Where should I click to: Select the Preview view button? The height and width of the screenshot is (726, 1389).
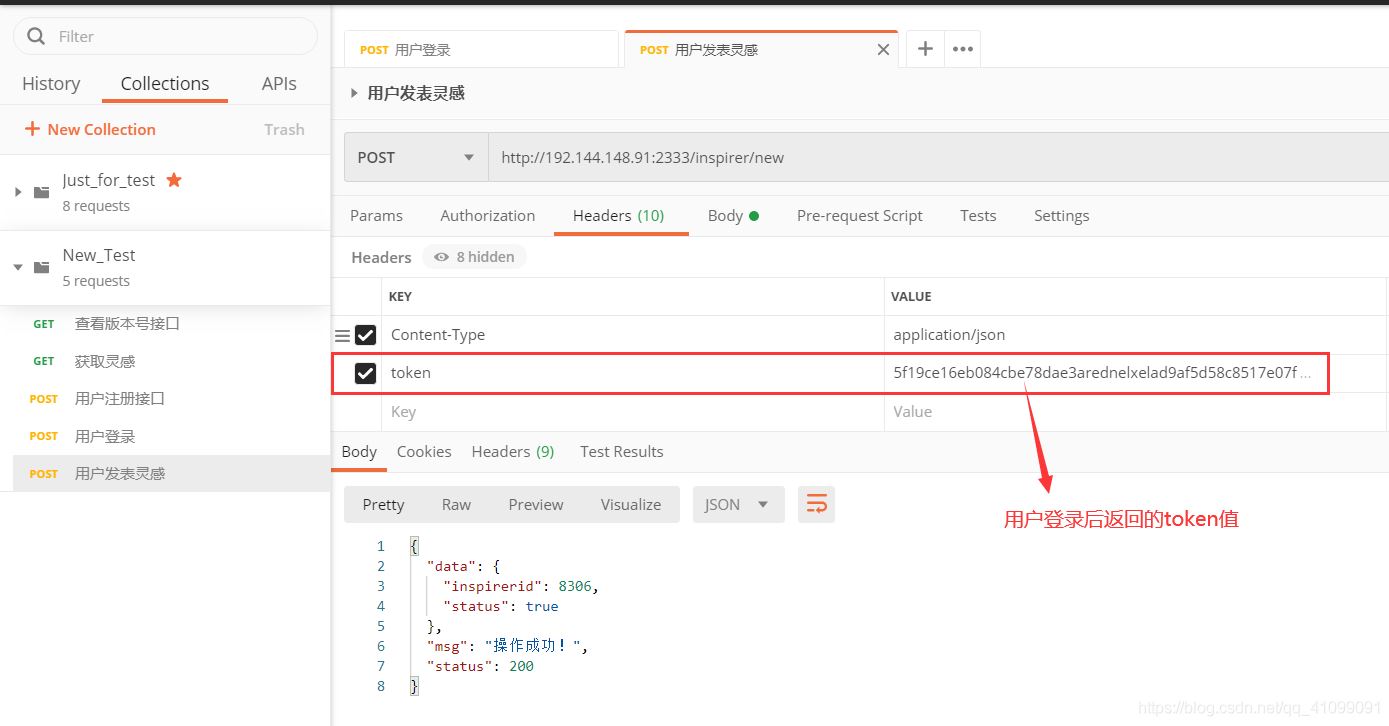[536, 504]
